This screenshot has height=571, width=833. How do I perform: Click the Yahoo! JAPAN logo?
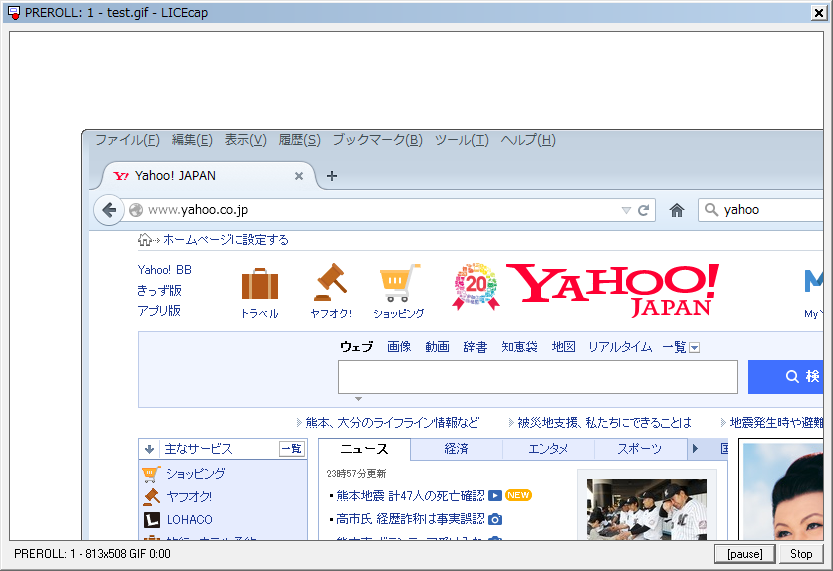point(613,290)
